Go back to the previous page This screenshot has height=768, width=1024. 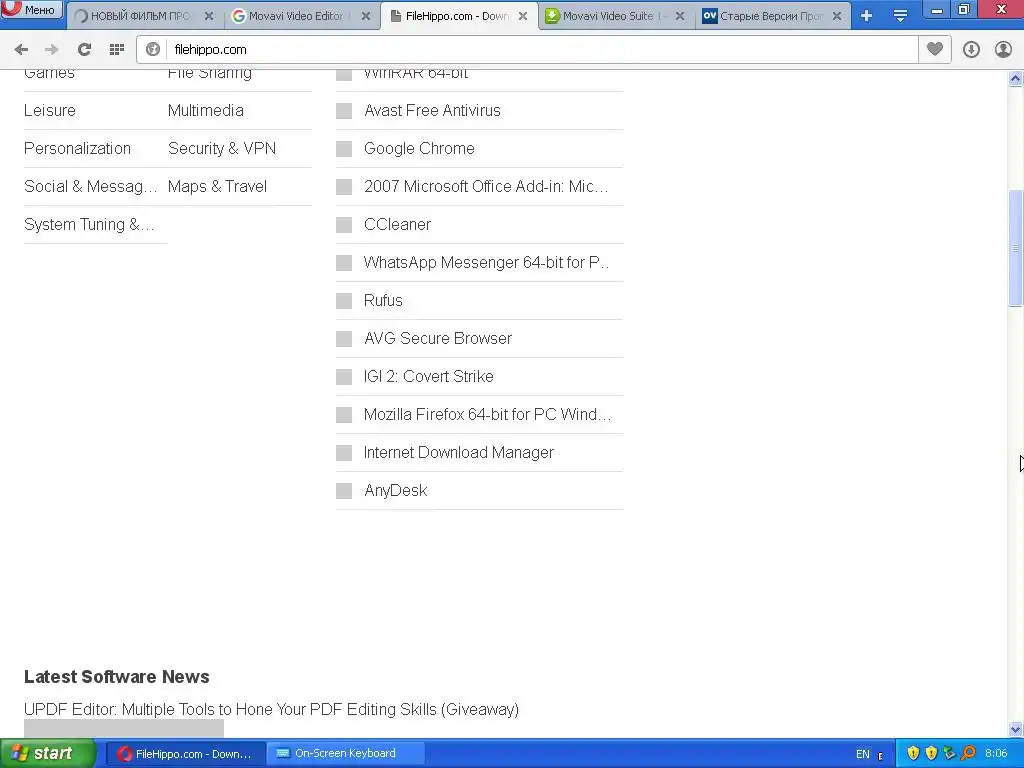pyautogui.click(x=21, y=50)
